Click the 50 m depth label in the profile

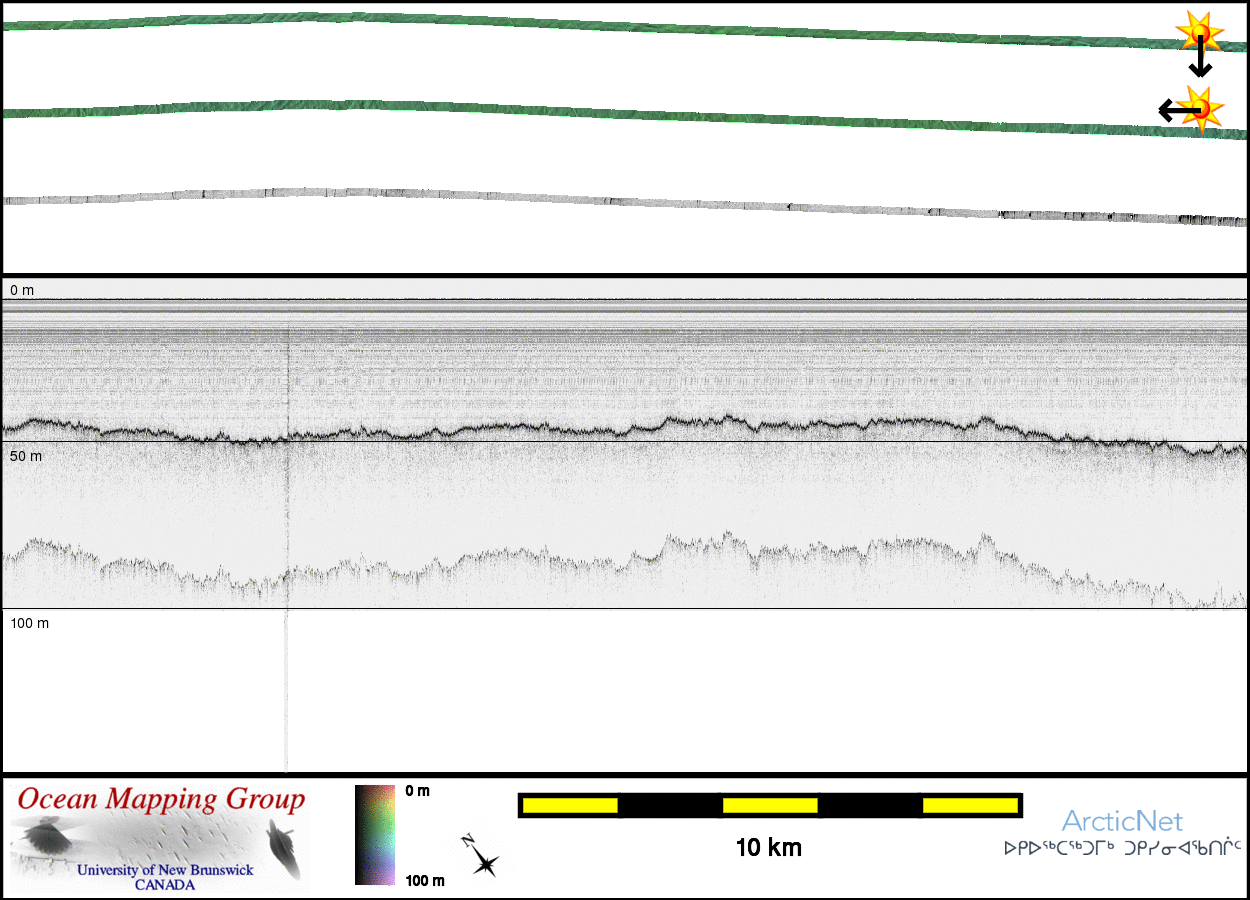[x=26, y=456]
